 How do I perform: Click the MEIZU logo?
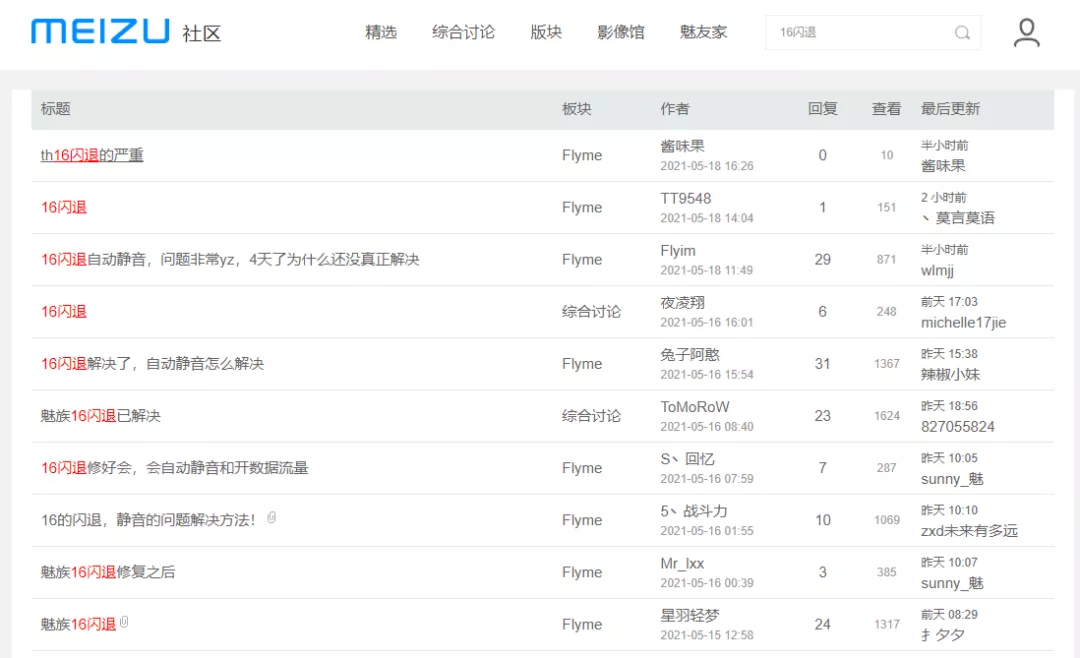coord(100,32)
